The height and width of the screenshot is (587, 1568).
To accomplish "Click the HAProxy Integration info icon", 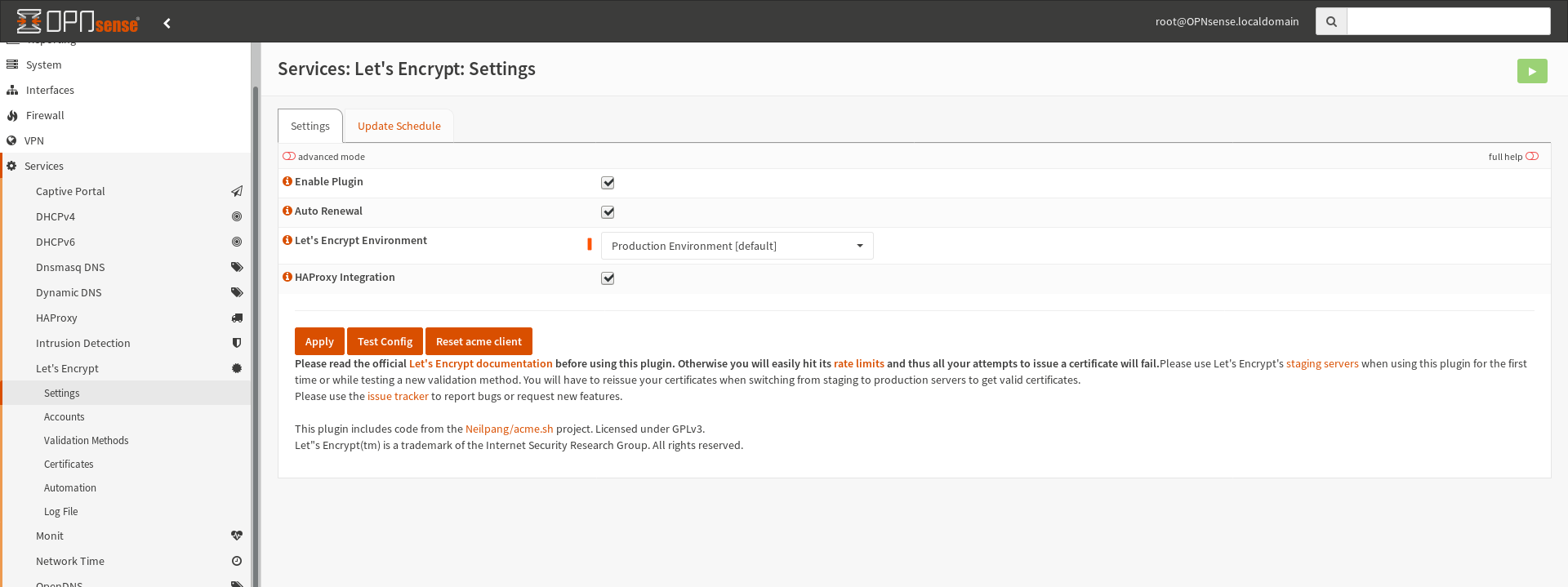I will click(x=287, y=277).
